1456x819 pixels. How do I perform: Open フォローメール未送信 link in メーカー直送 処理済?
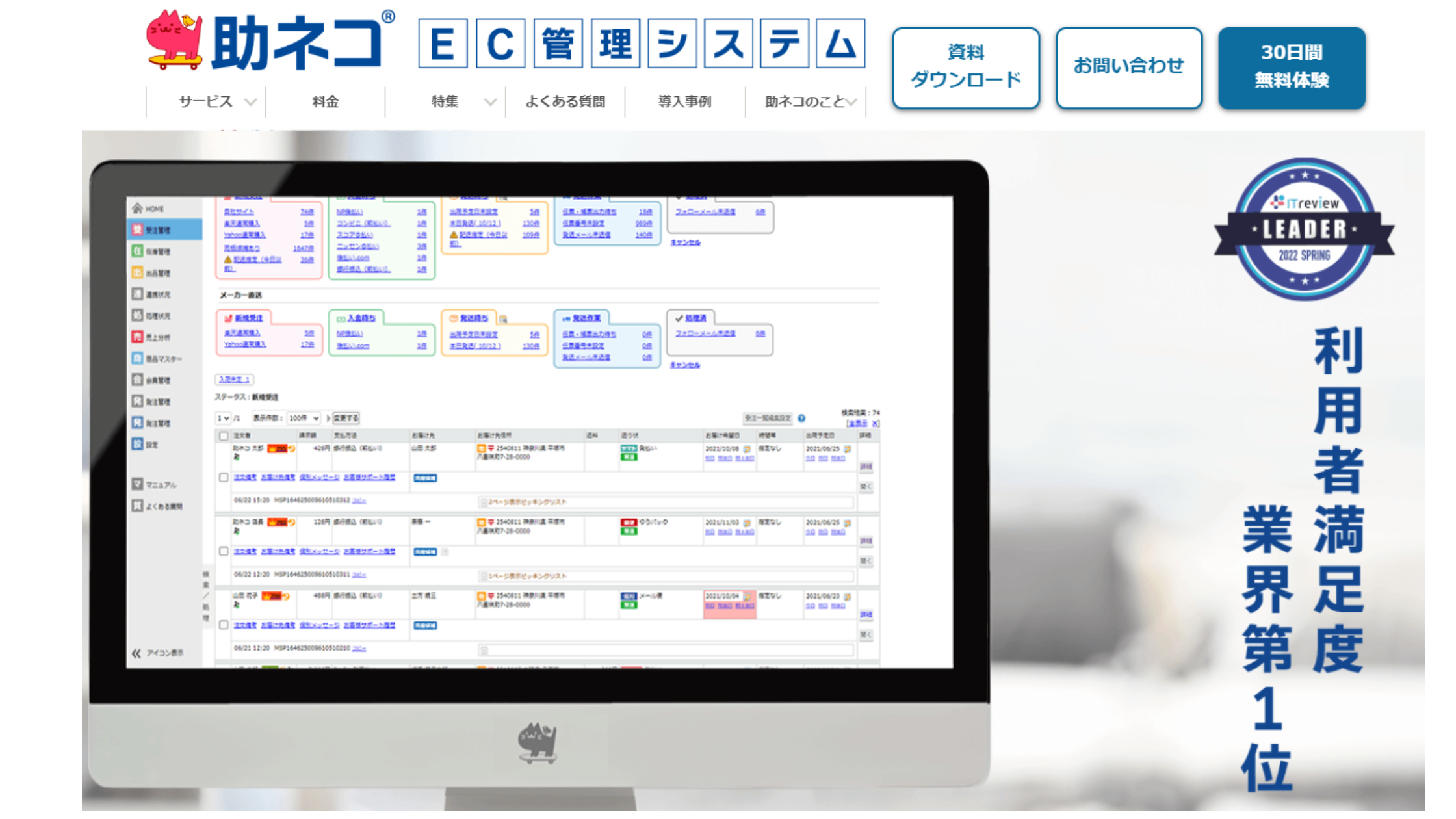tap(705, 333)
